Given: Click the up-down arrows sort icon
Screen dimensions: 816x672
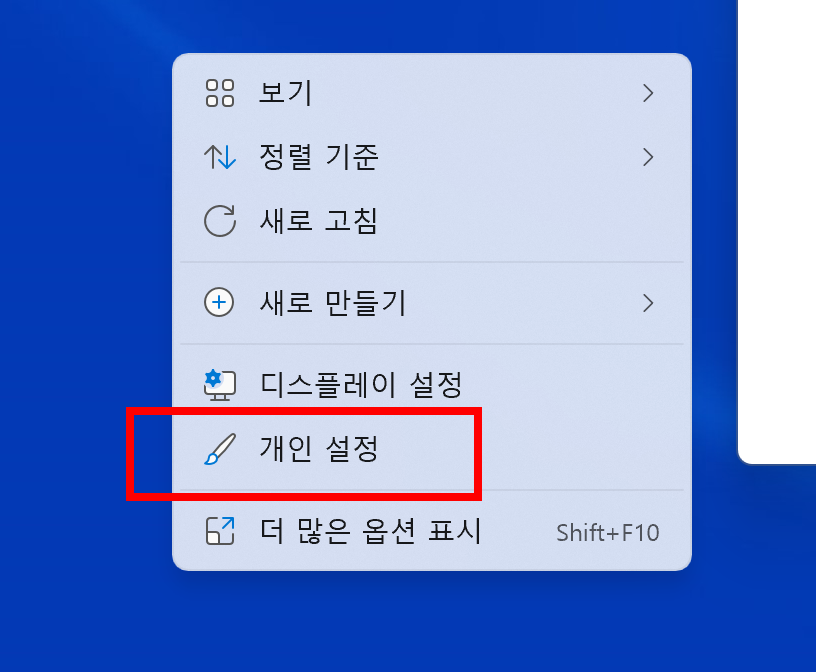Looking at the screenshot, I should [x=220, y=157].
